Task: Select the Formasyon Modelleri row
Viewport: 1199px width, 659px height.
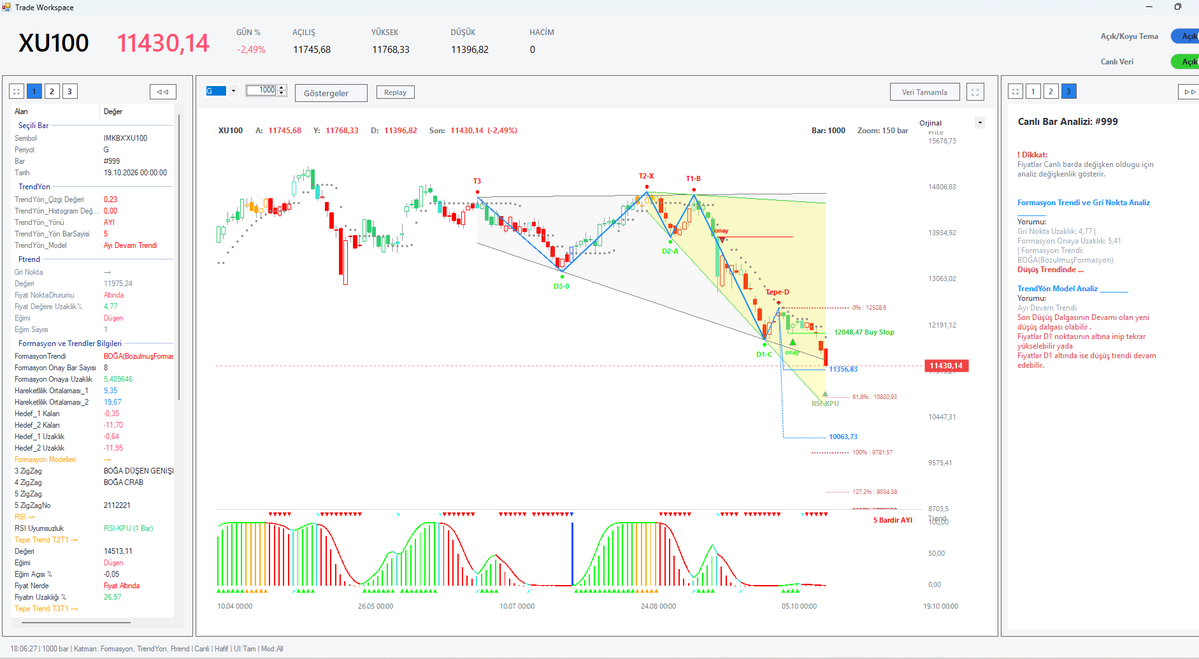Action: coord(93,459)
